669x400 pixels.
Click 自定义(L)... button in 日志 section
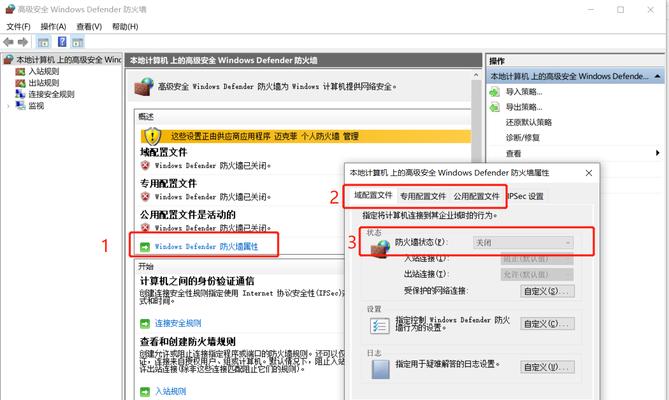[547, 367]
